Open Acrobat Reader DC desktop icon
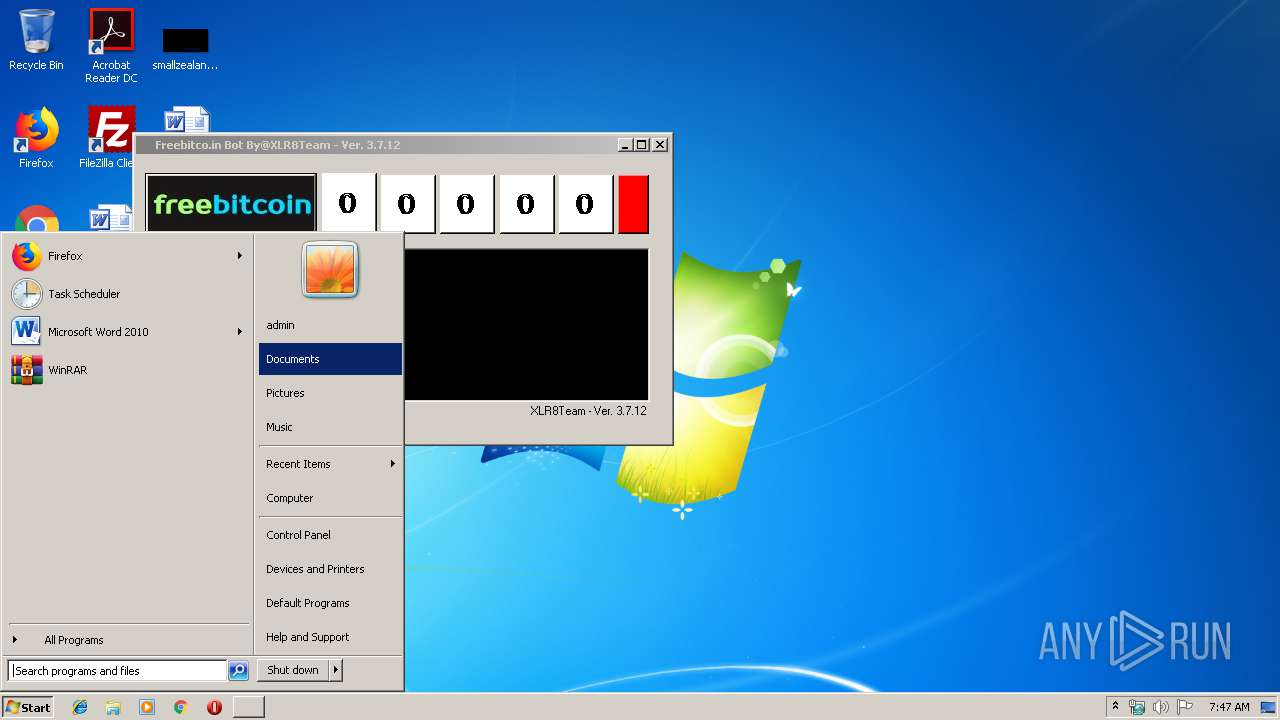 click(x=111, y=45)
